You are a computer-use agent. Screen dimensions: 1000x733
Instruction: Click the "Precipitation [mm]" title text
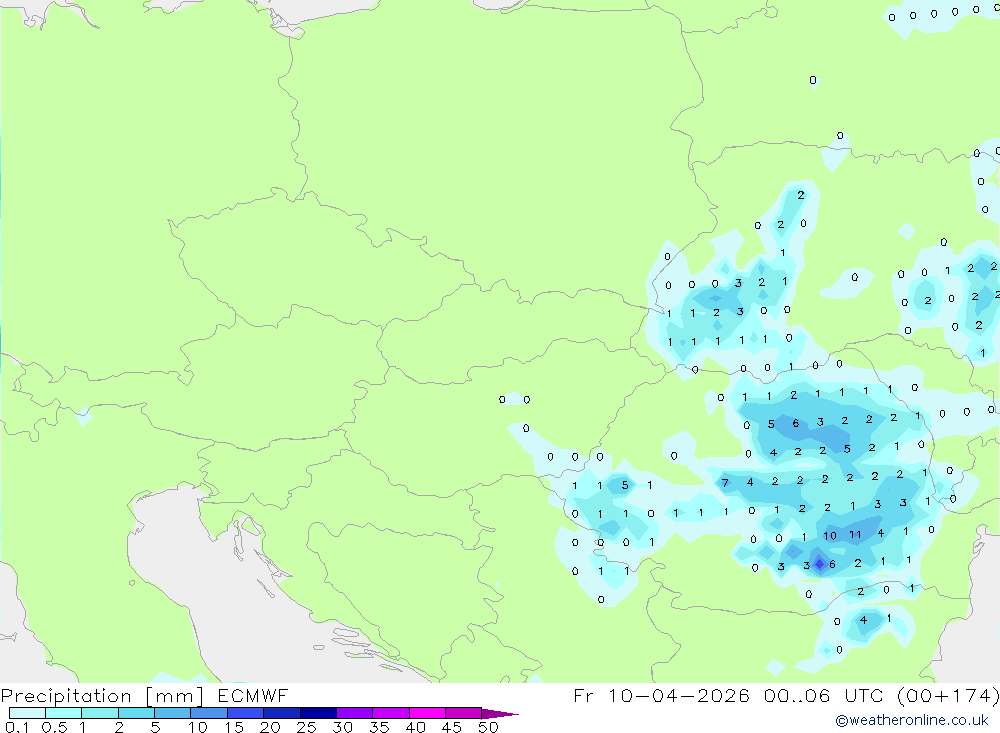tap(102, 696)
